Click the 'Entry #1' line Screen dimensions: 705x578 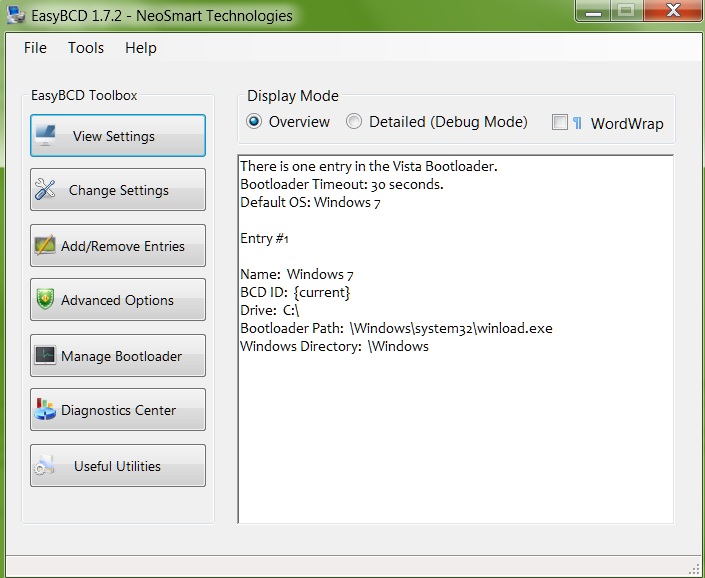264,238
